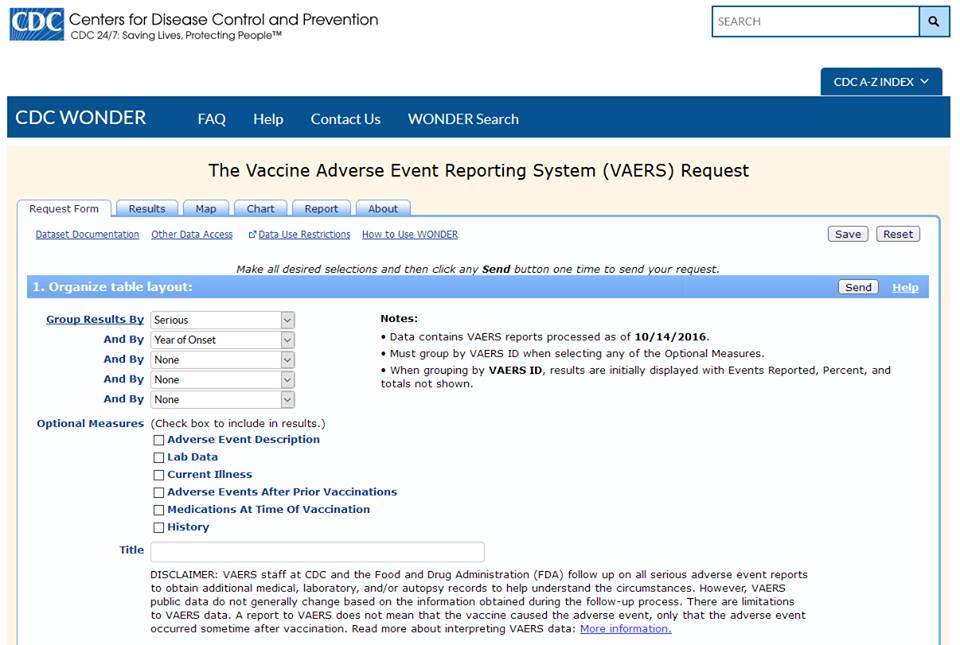
Task: Click the Adverse Event Description label
Action: (x=243, y=439)
